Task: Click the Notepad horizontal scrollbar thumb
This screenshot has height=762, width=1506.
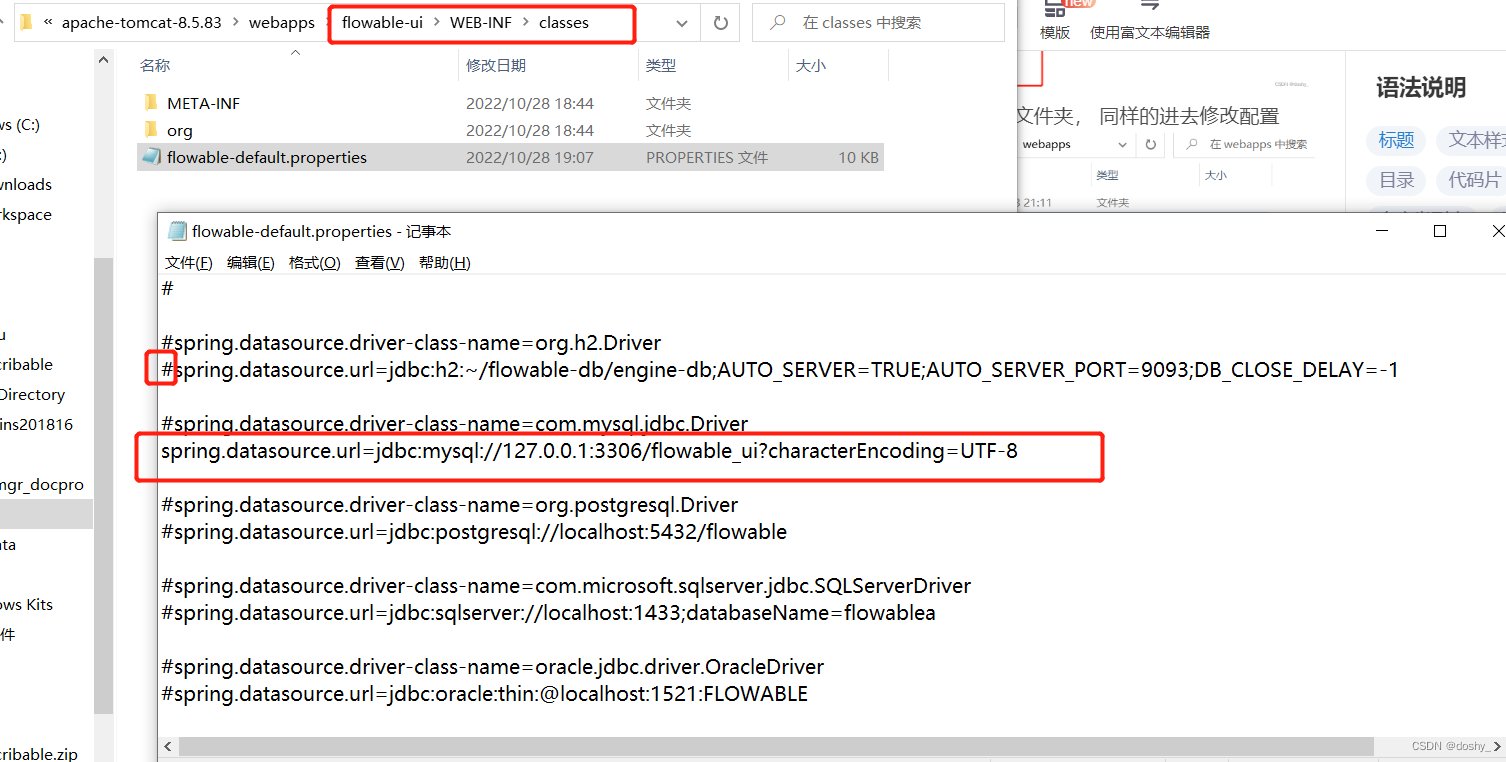Action: 776,746
